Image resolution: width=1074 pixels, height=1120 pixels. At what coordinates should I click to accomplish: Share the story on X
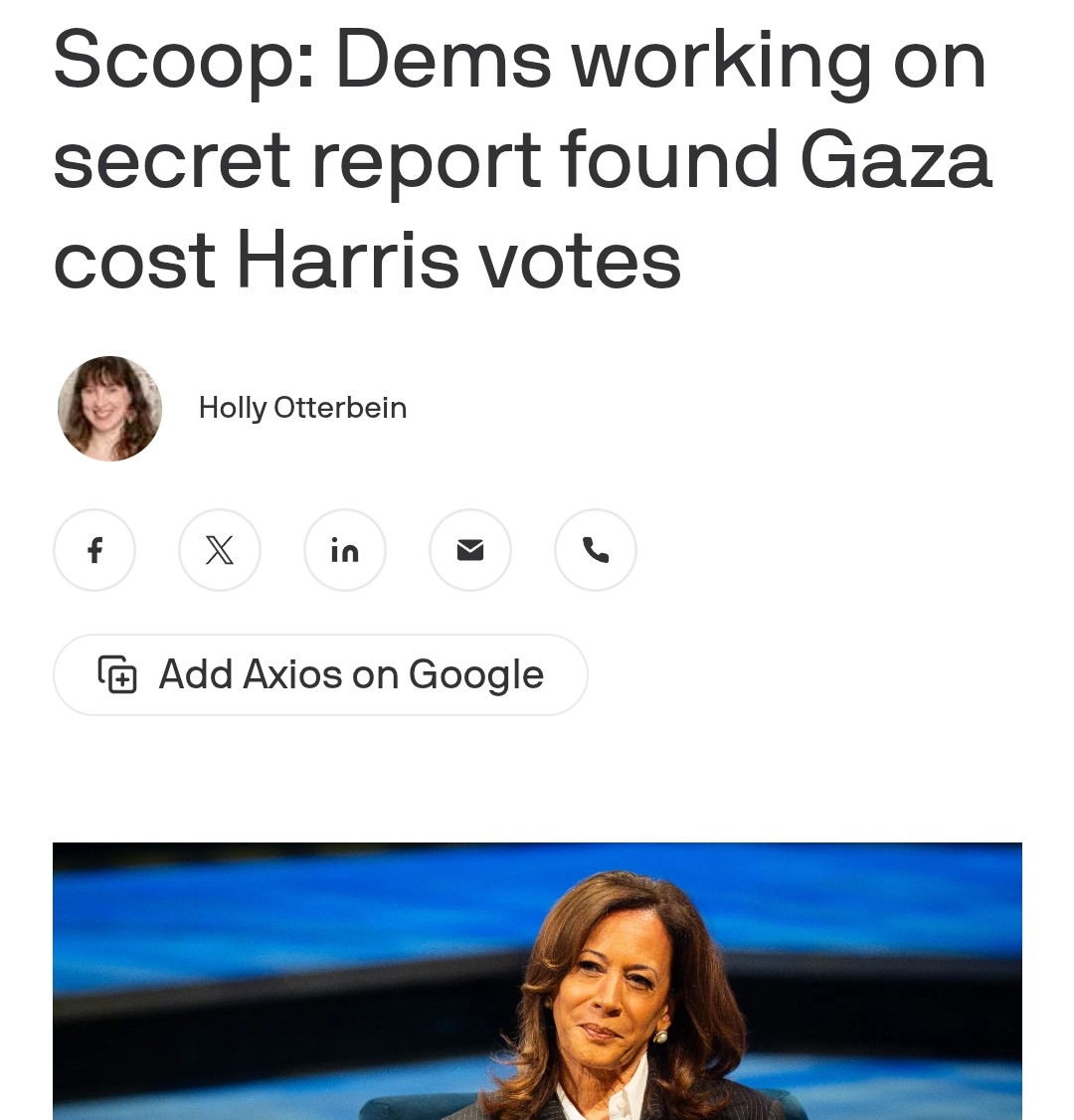click(x=219, y=550)
